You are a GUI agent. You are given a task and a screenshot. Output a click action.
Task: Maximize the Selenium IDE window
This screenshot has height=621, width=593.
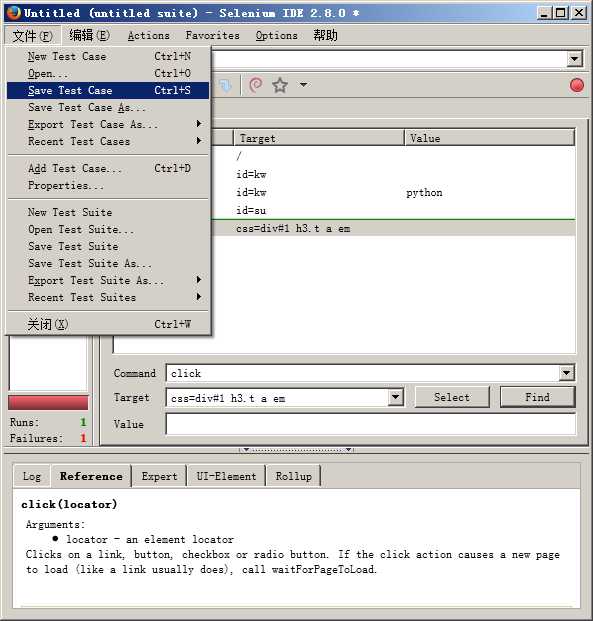pyautogui.click(x=561, y=13)
